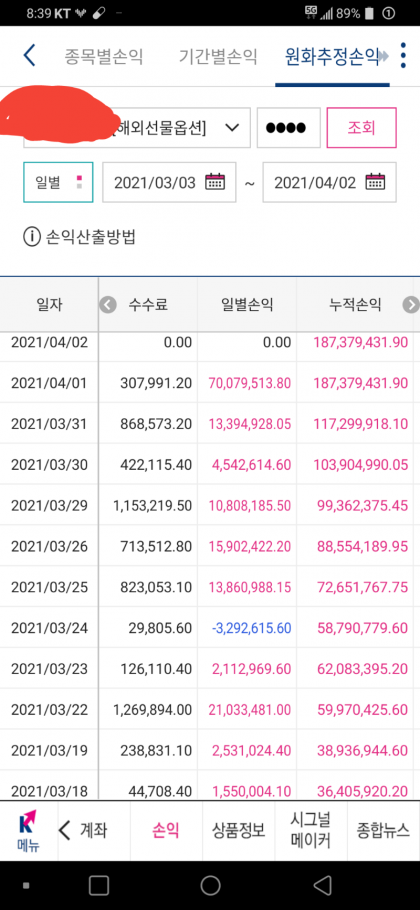Viewport: 420px width, 910px height.
Task: Tap the Android home button
Action: click(210, 886)
